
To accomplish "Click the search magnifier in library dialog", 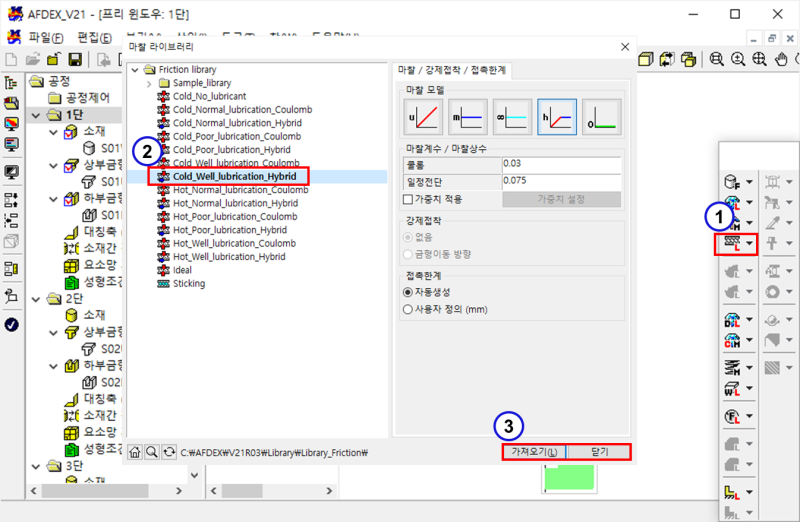I will (151, 452).
